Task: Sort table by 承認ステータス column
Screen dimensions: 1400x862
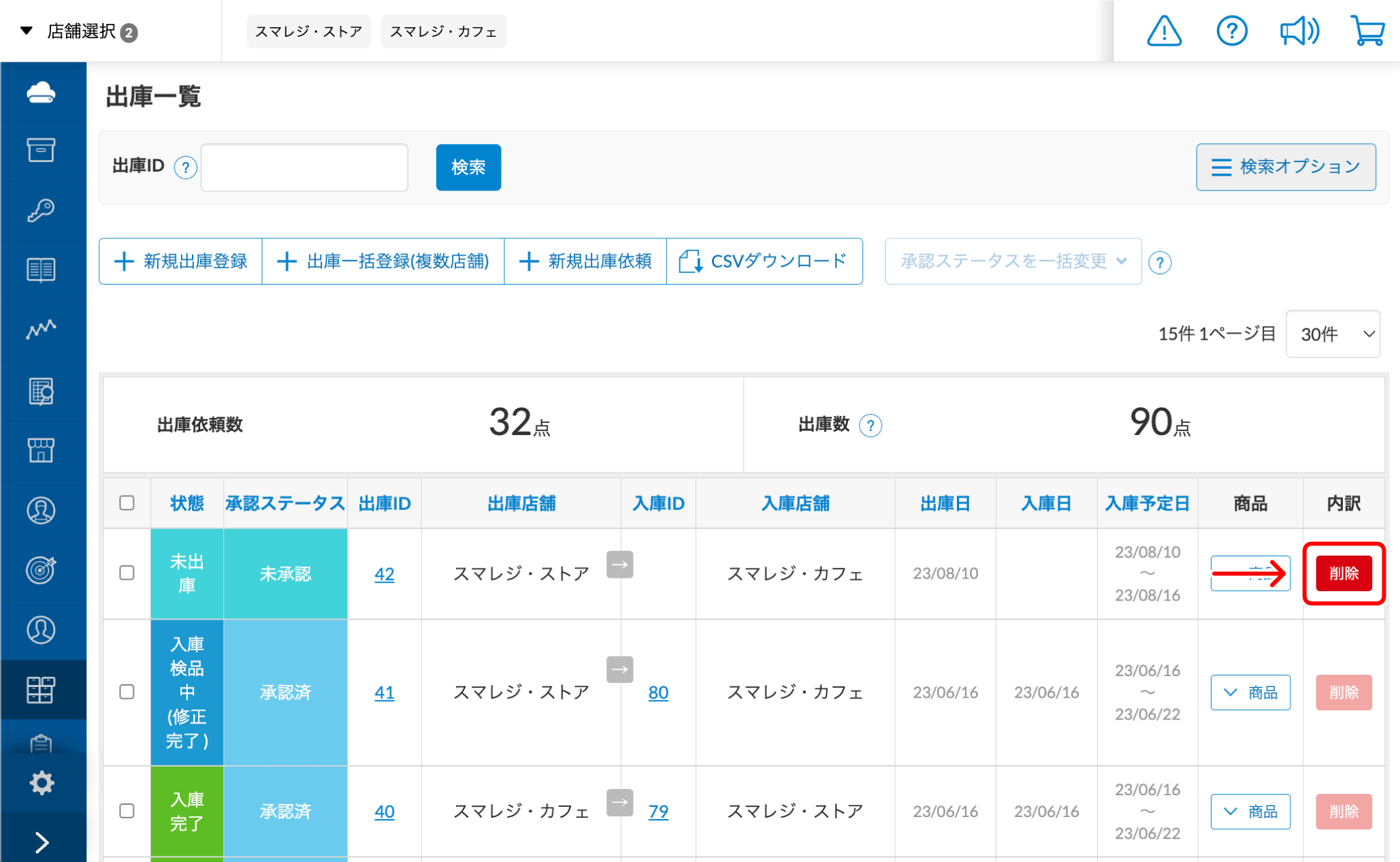Action: 285,503
